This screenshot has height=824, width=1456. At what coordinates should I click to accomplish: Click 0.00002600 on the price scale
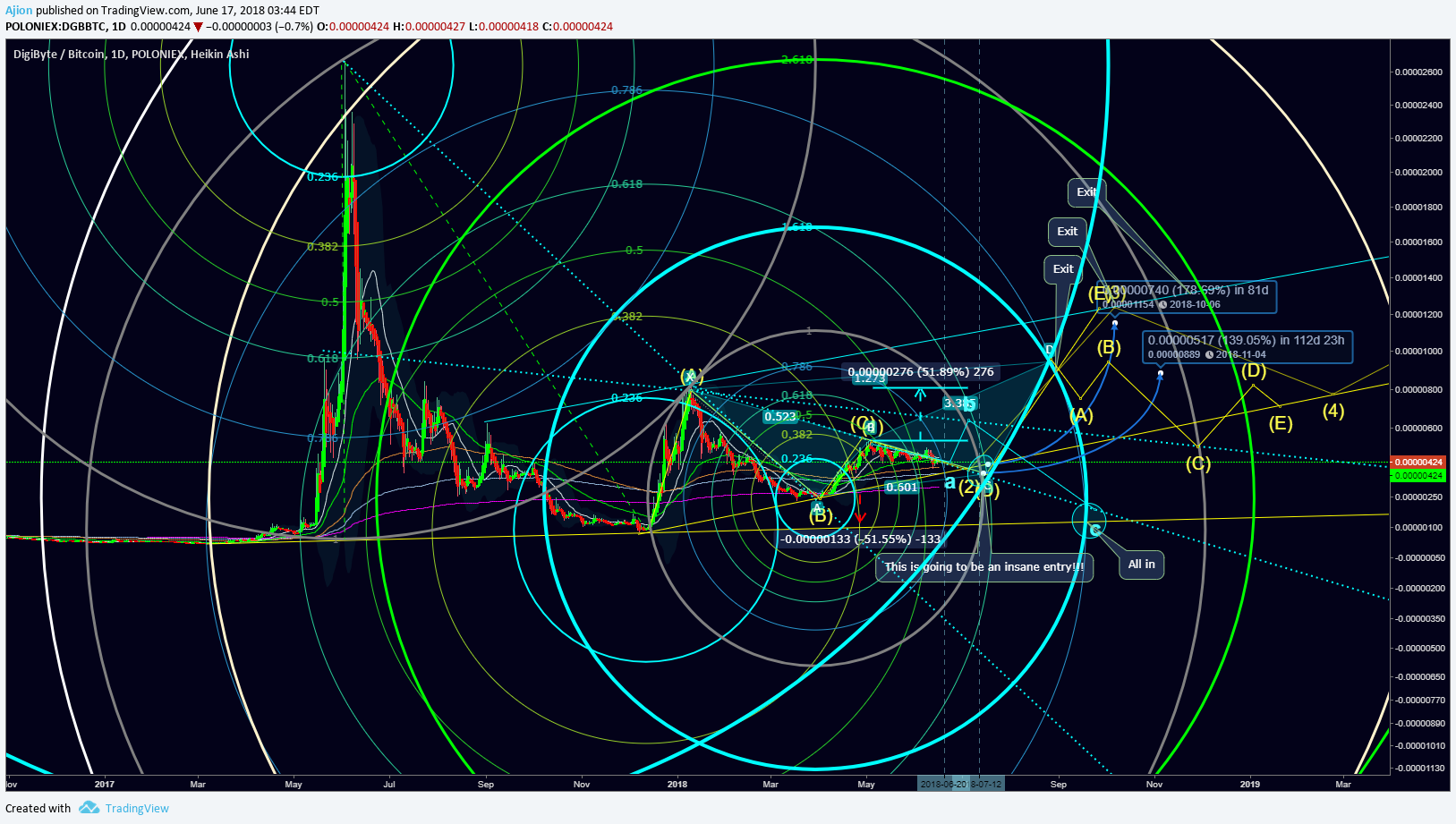click(x=1418, y=72)
